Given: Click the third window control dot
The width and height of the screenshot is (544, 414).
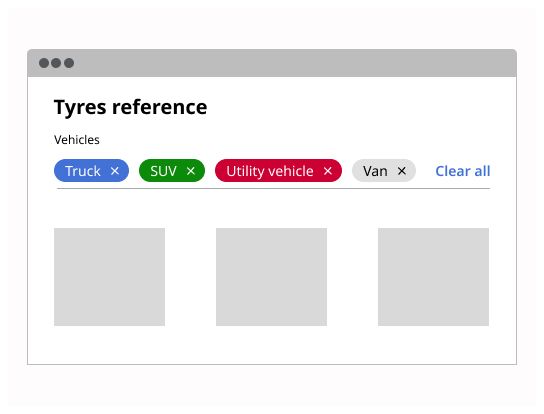Looking at the screenshot, I should click(69, 63).
